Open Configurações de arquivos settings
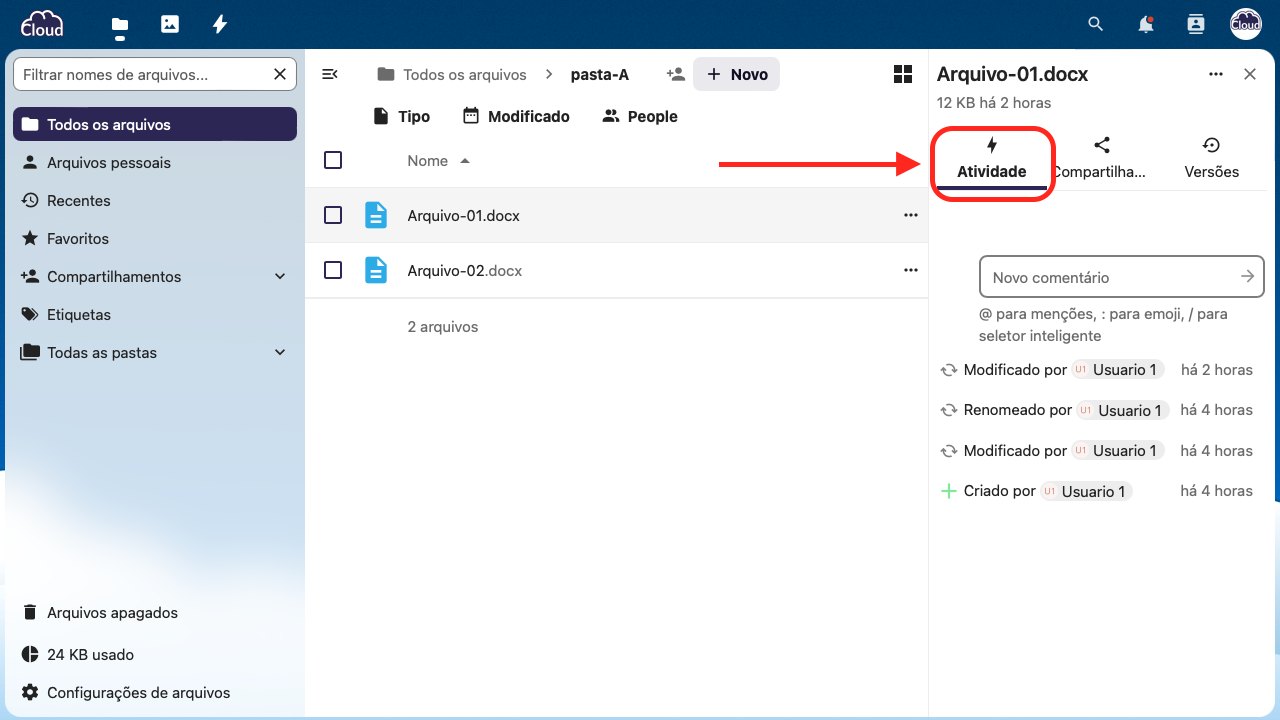The width and height of the screenshot is (1280, 720). coord(155,692)
